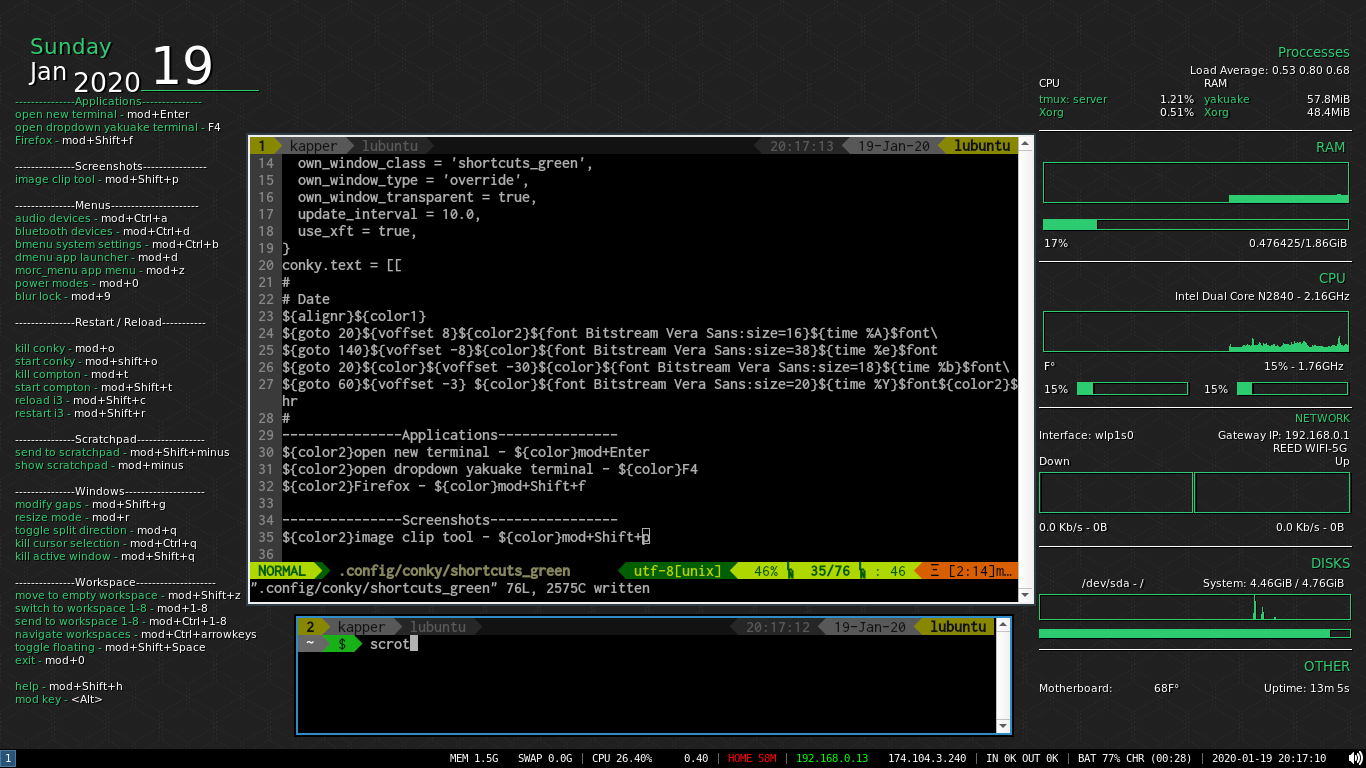Click 'CPU 26.40%' in i3 status bar
The width and height of the screenshot is (1366, 768).
(x=622, y=759)
